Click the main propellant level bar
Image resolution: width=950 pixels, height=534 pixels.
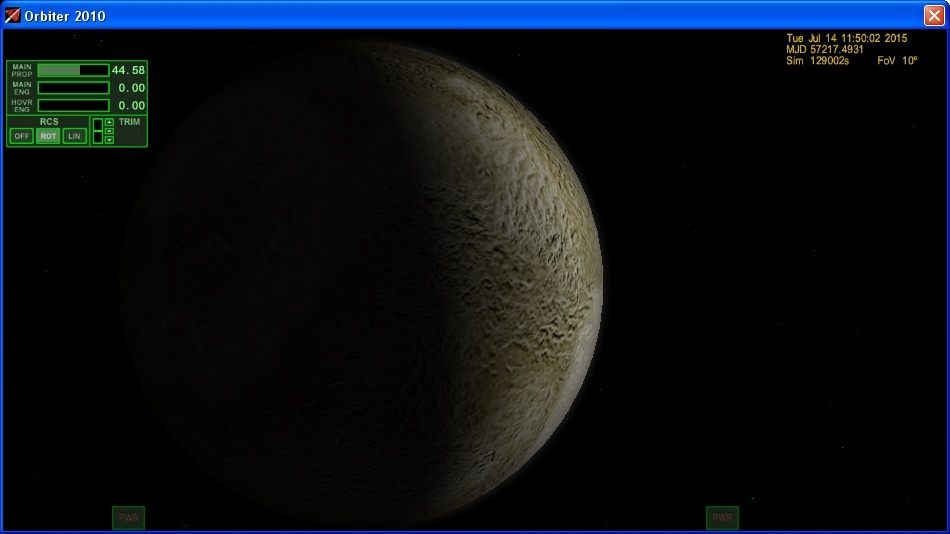[x=73, y=70]
